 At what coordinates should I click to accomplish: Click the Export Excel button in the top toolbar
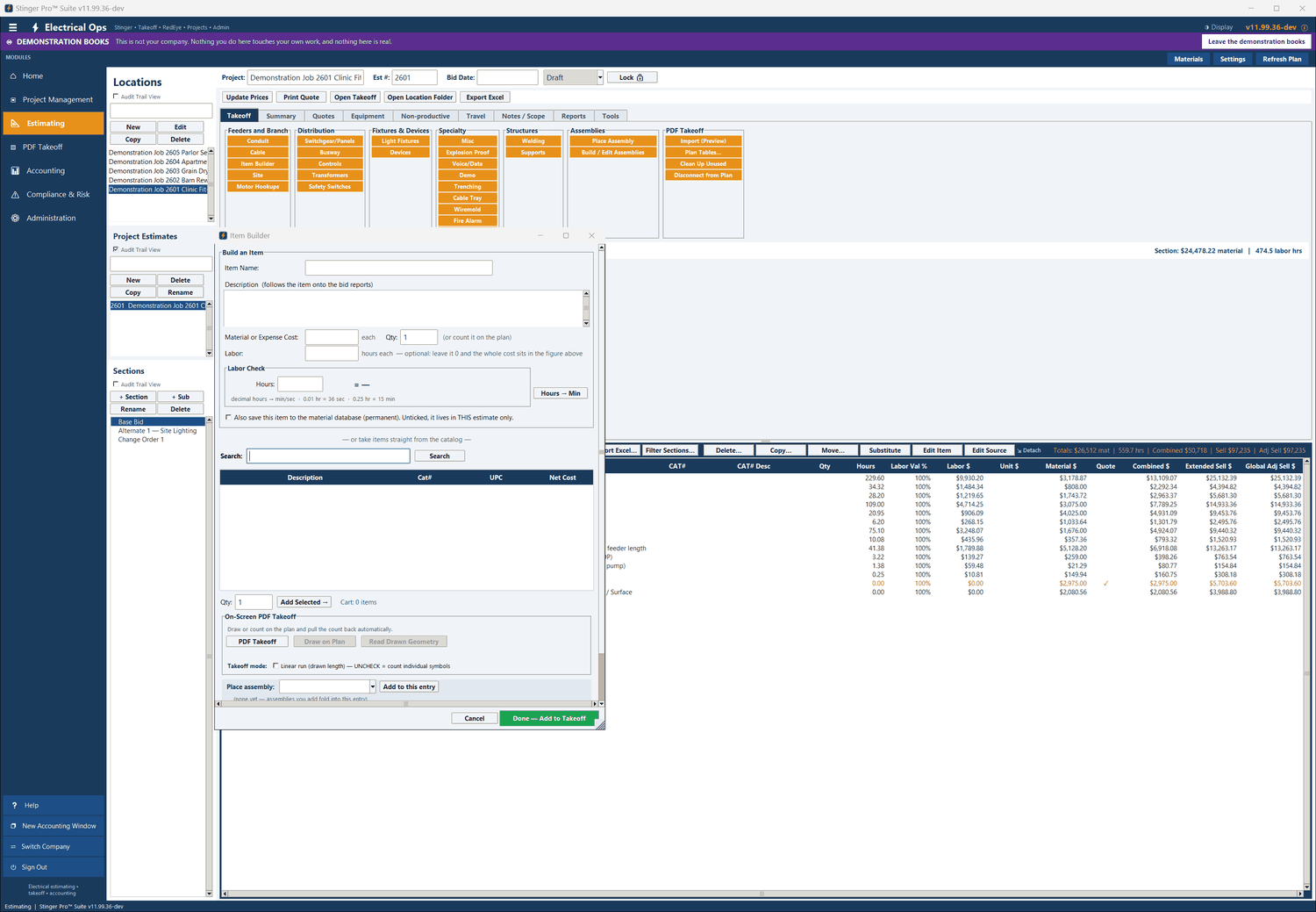click(x=485, y=97)
